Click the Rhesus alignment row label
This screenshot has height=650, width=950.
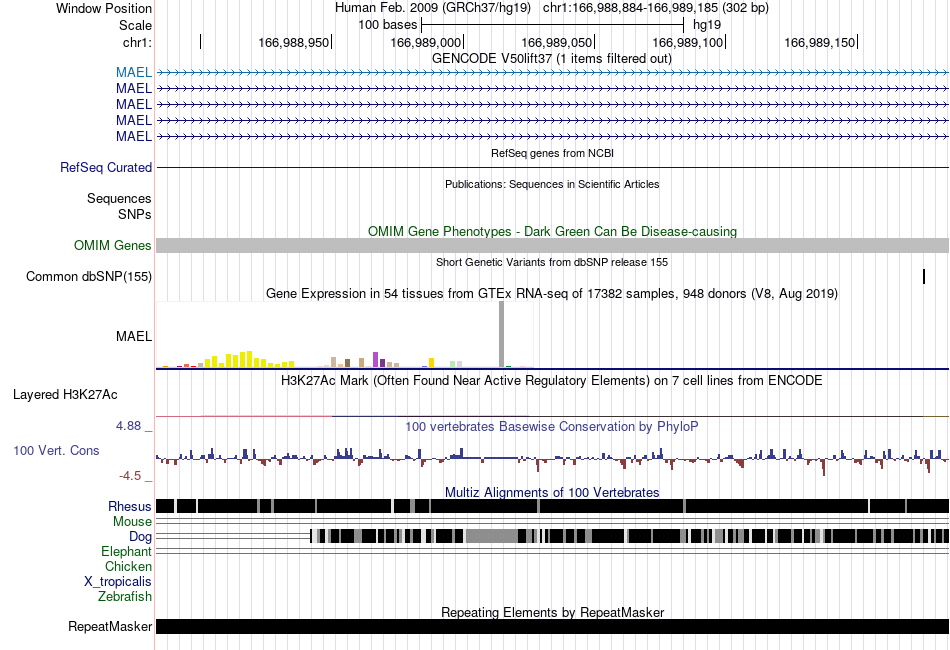pyautogui.click(x=130, y=506)
